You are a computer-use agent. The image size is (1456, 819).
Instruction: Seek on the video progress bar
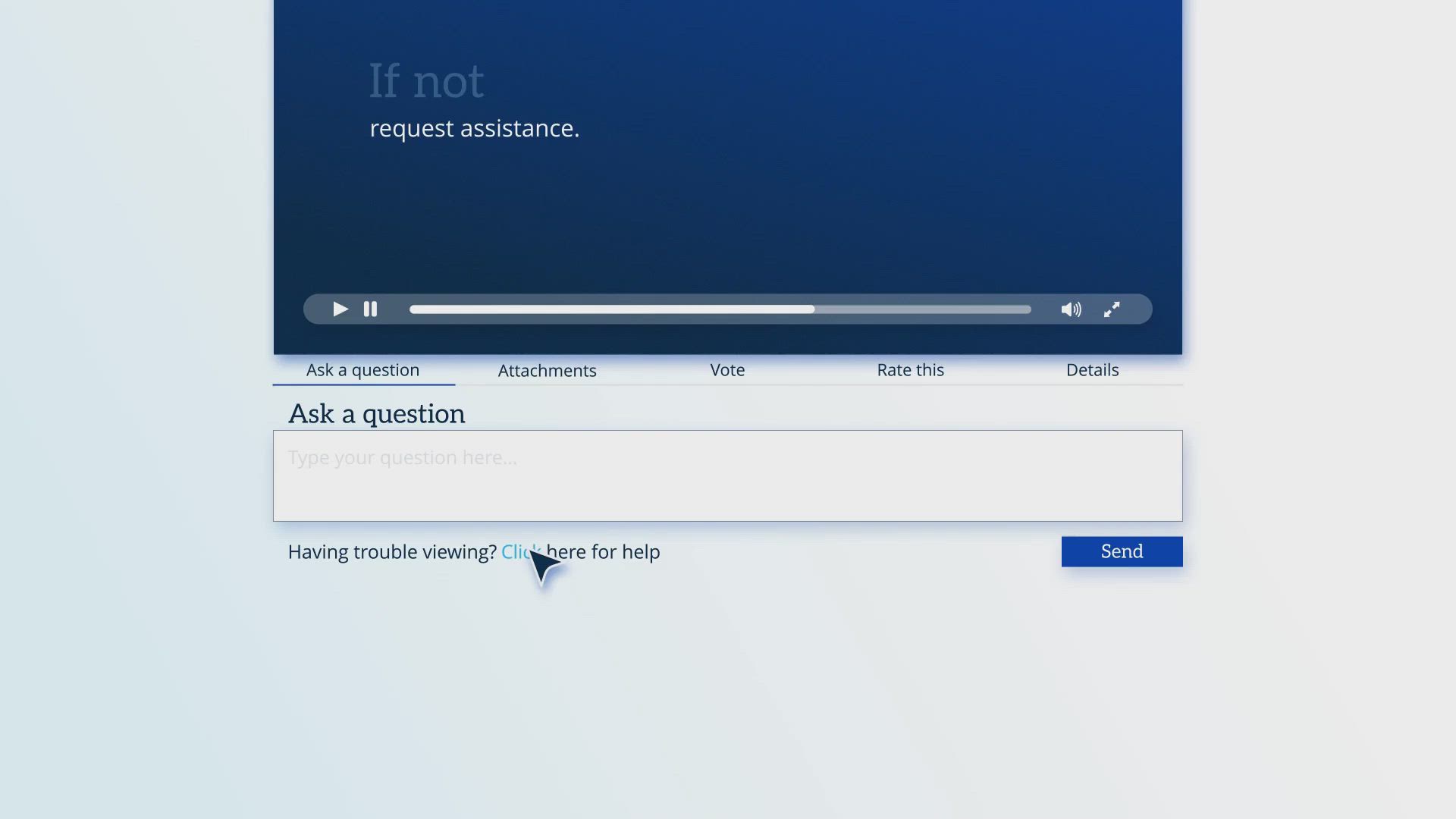tap(720, 309)
